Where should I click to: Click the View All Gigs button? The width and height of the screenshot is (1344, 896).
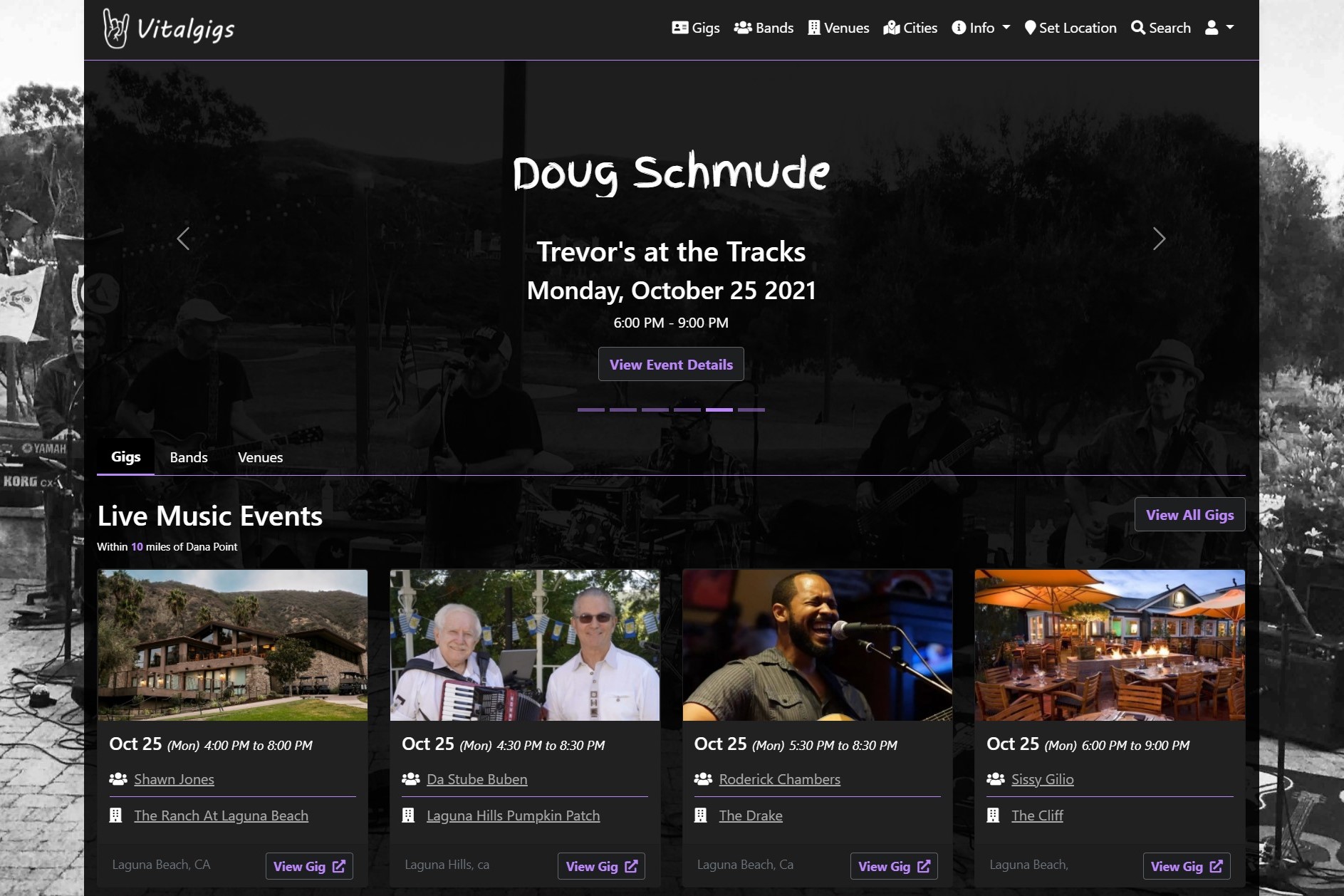click(1189, 514)
